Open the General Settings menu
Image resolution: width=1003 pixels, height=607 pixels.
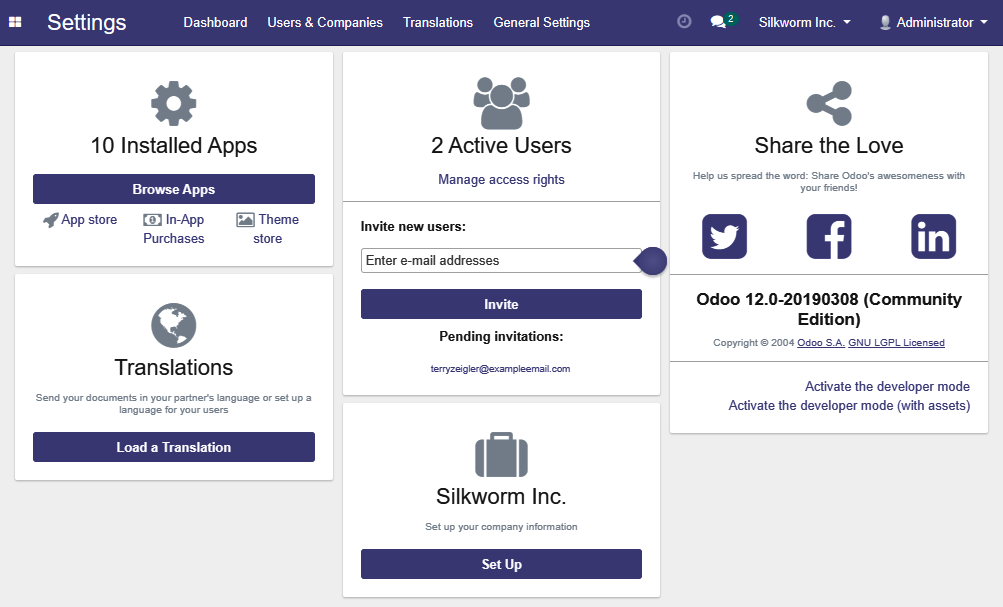[542, 22]
